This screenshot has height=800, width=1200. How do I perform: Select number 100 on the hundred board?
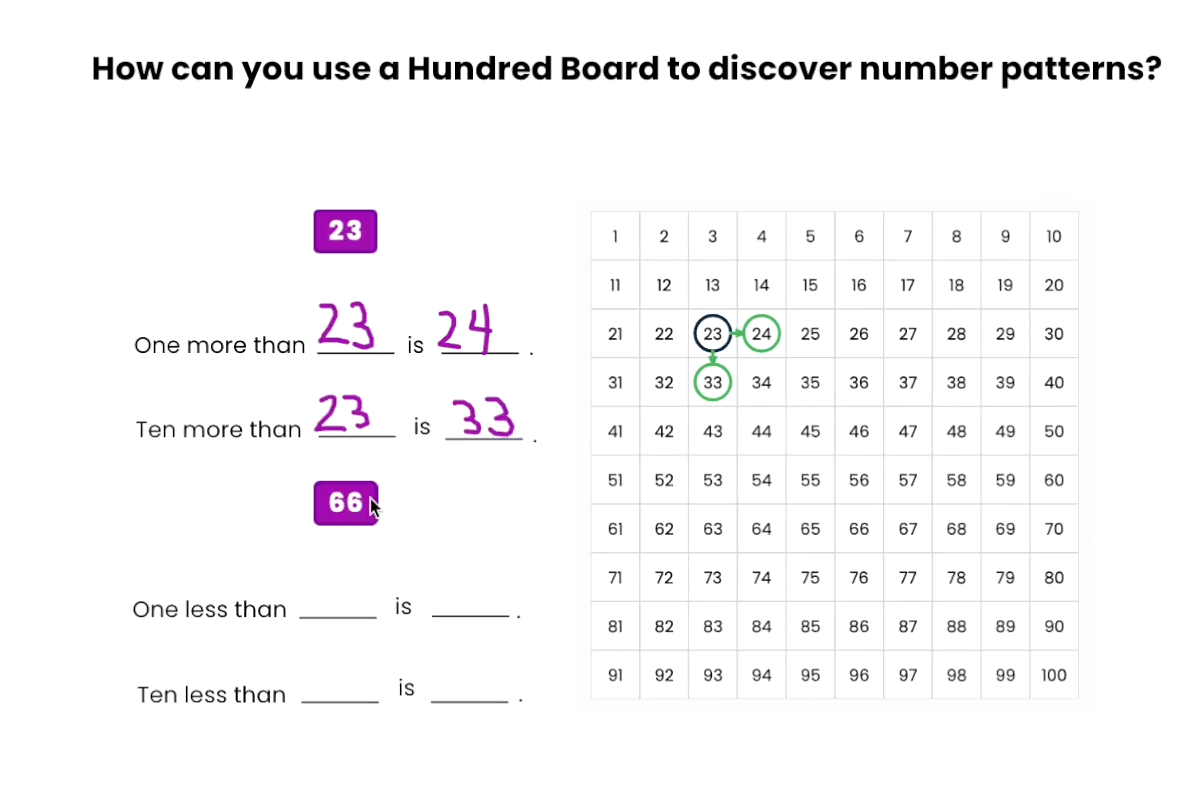coord(1054,675)
